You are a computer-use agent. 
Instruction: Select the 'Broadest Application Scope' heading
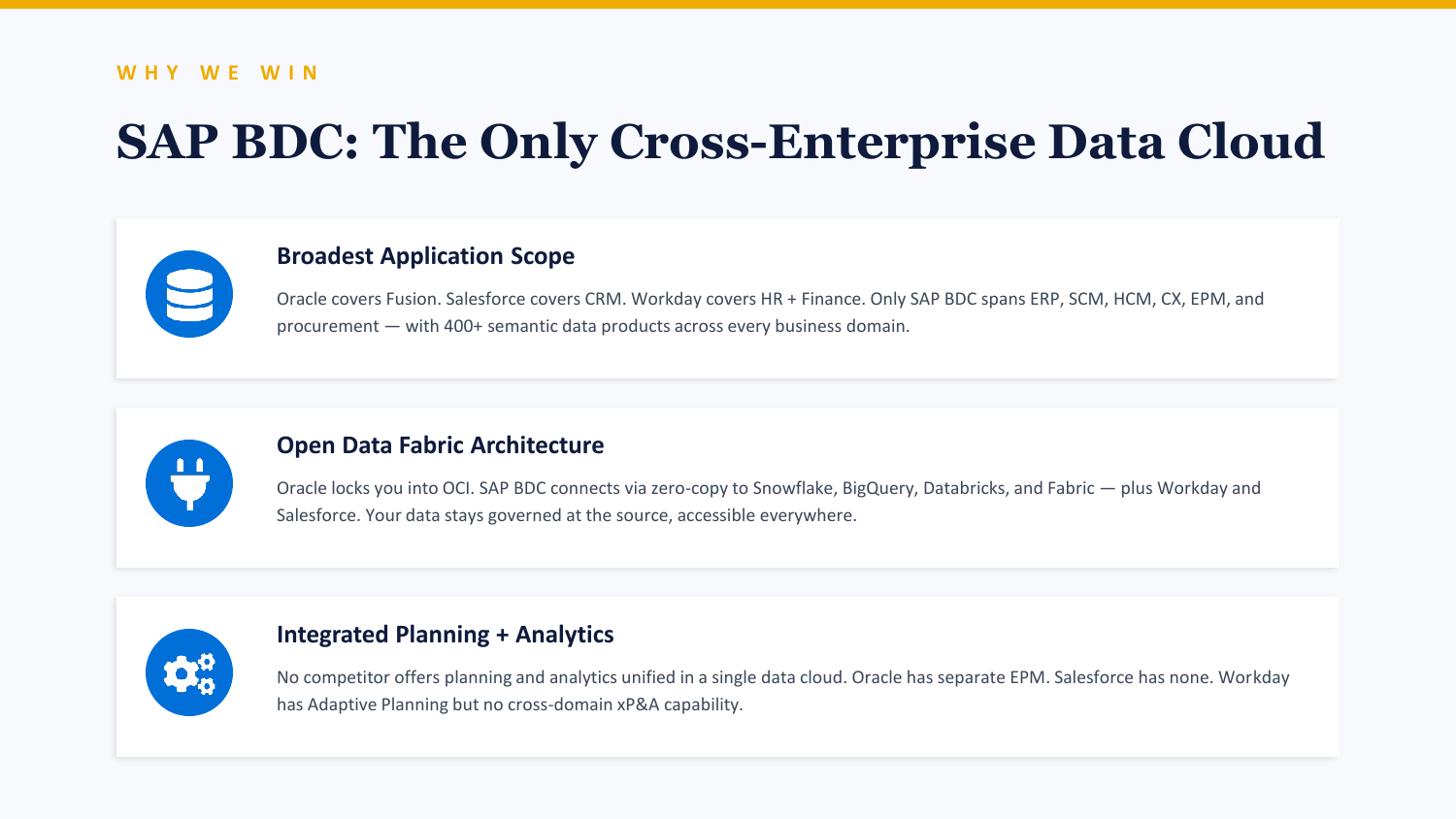[425, 256]
